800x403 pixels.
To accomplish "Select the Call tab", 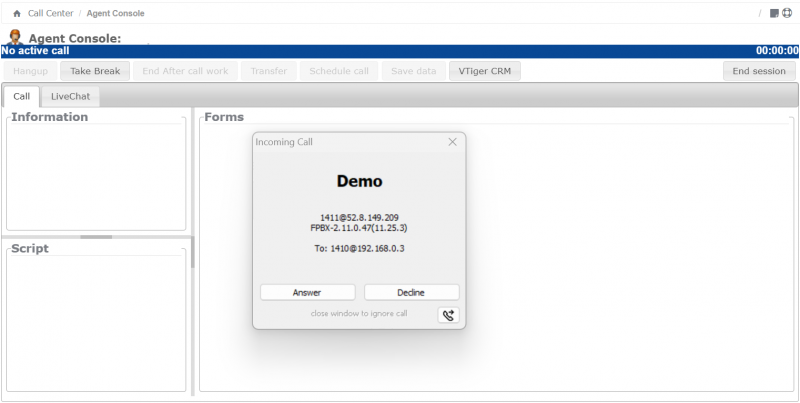I will (21, 96).
